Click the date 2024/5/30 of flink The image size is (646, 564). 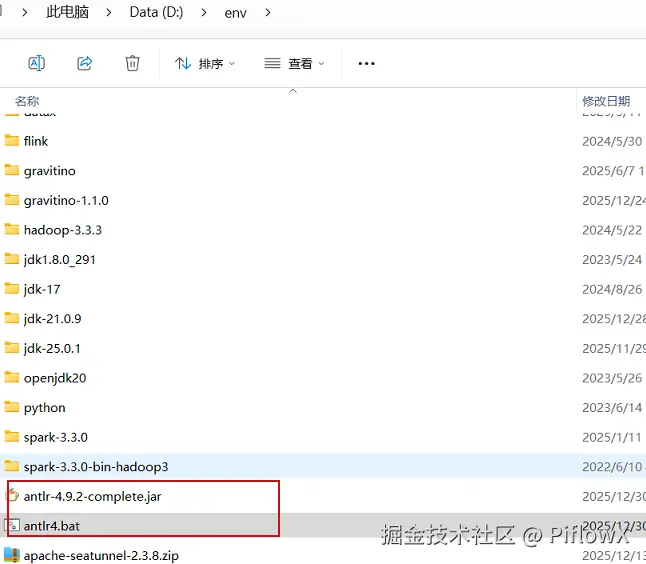[x=612, y=141]
